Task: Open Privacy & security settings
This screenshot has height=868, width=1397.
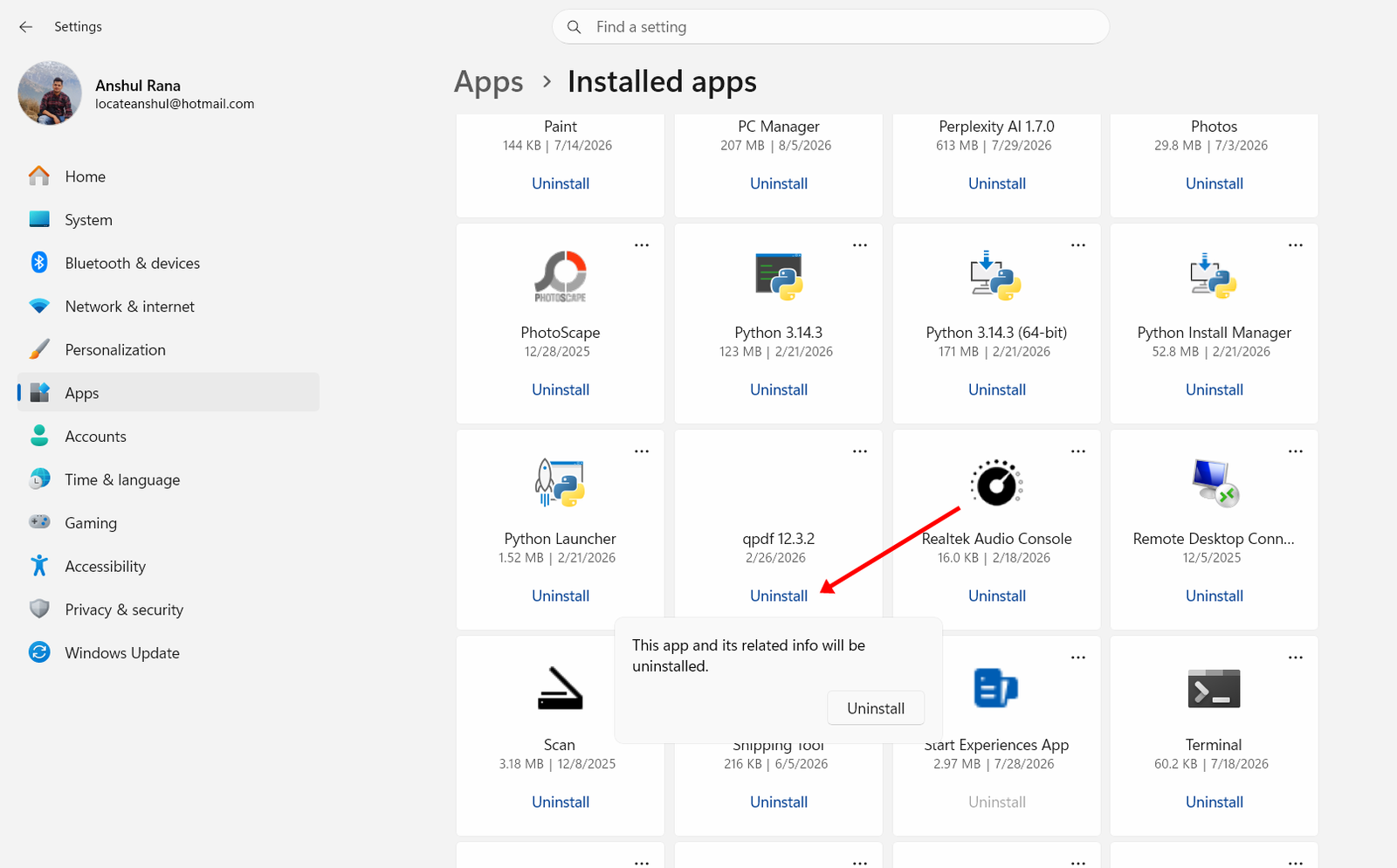Action: pos(169,610)
